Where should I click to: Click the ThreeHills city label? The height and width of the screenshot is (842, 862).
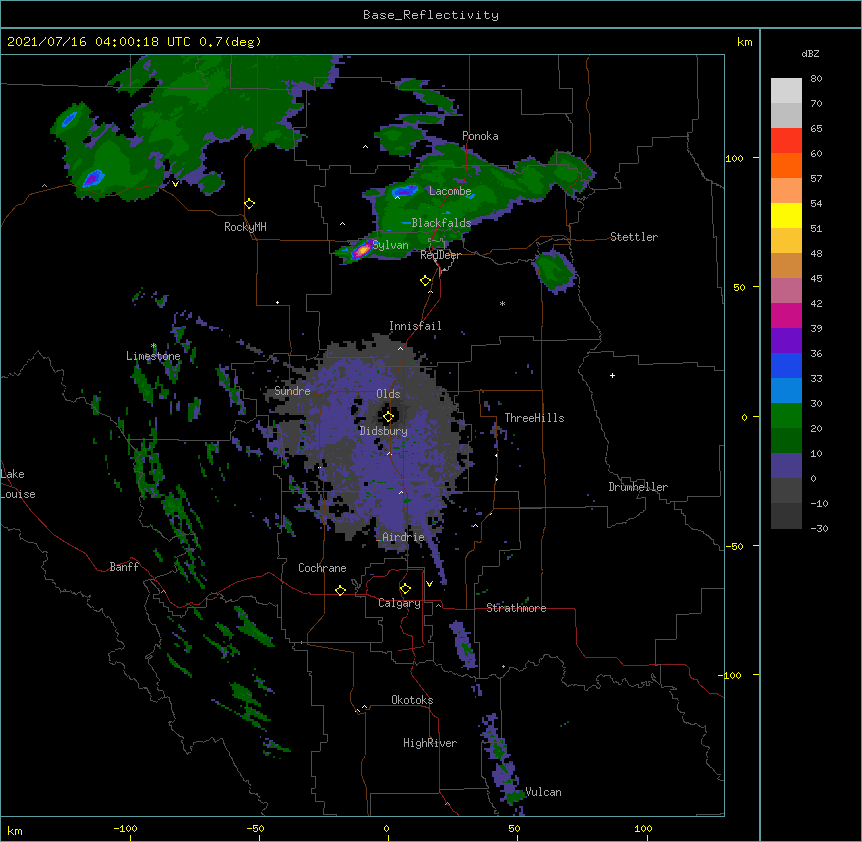[534, 418]
